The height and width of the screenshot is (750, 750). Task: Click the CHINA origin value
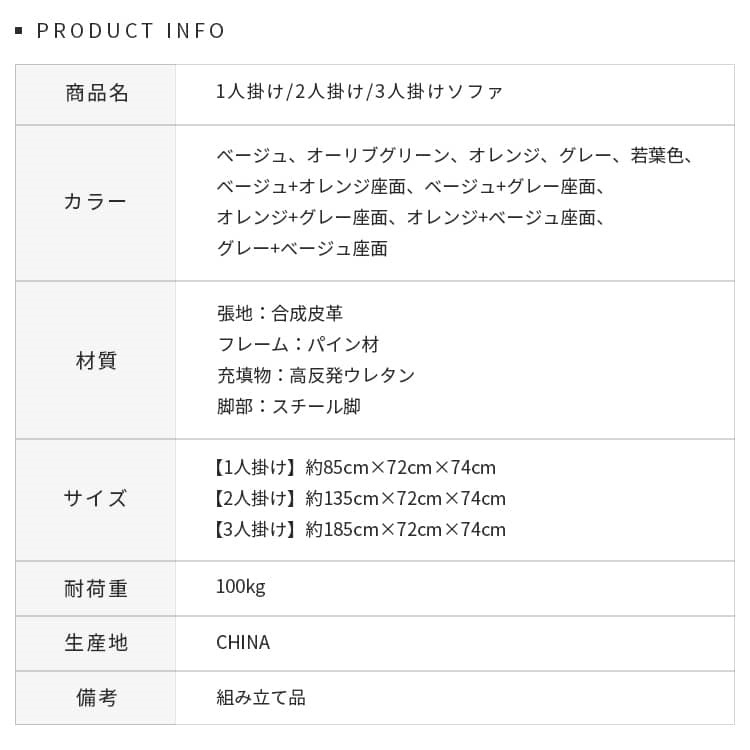243,642
